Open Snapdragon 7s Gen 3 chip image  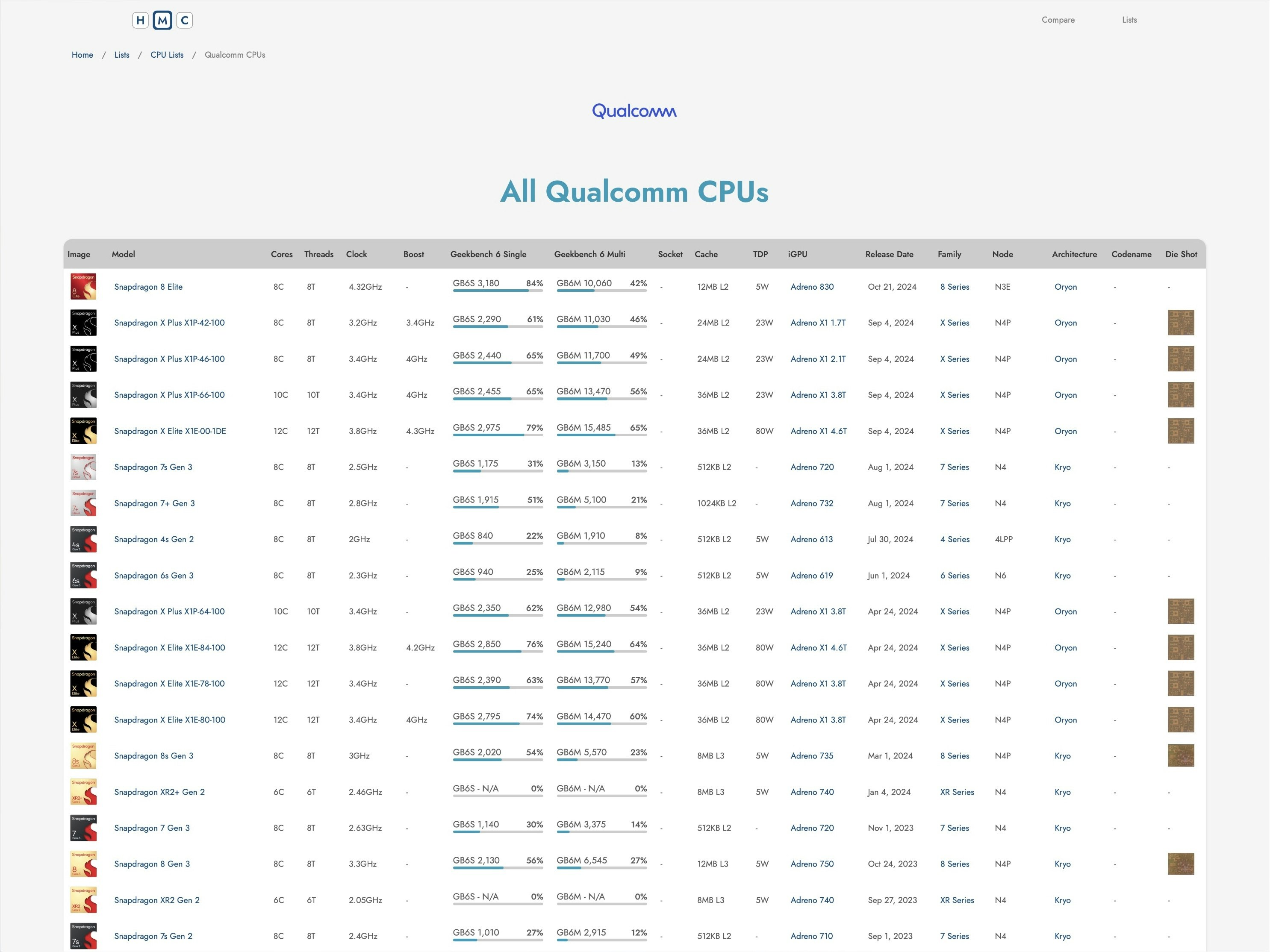click(x=83, y=467)
